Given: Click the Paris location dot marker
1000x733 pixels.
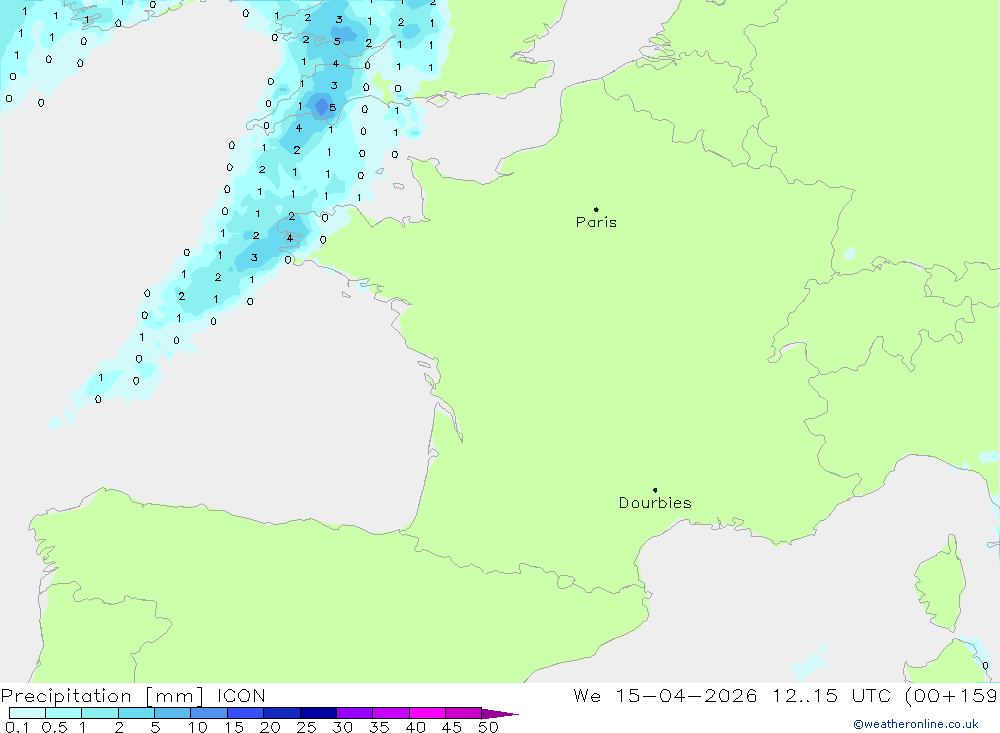Looking at the screenshot, I should 596,209.
